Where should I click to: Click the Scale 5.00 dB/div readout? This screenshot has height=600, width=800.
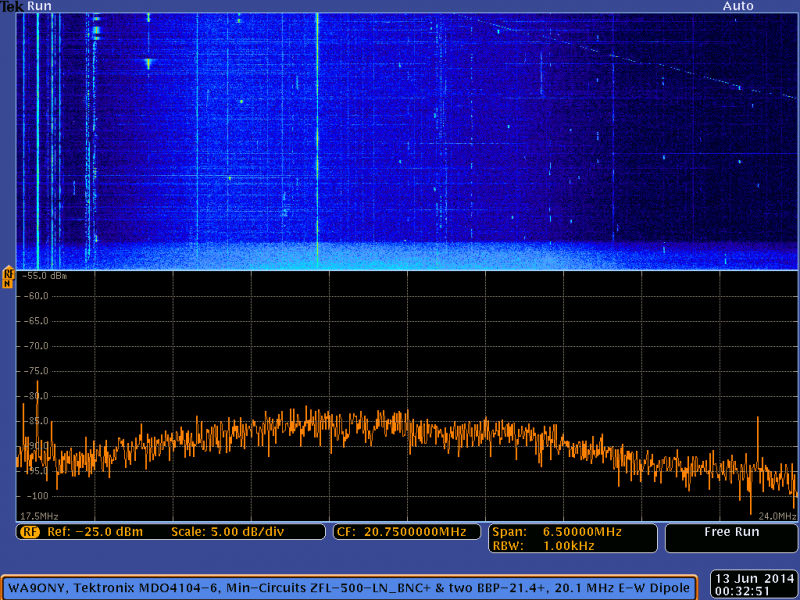(x=230, y=531)
